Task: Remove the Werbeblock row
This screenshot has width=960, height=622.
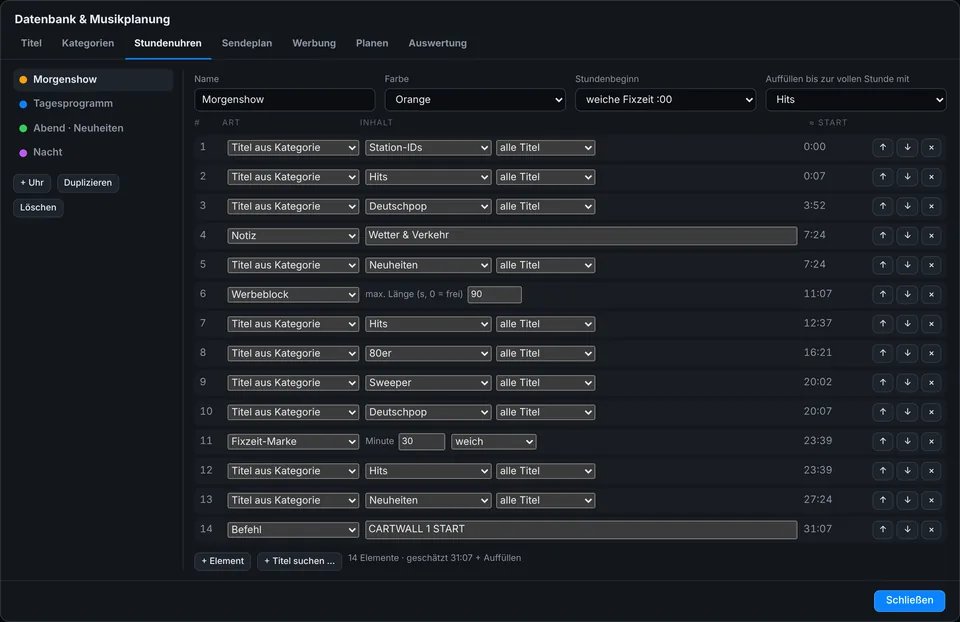Action: click(931, 294)
